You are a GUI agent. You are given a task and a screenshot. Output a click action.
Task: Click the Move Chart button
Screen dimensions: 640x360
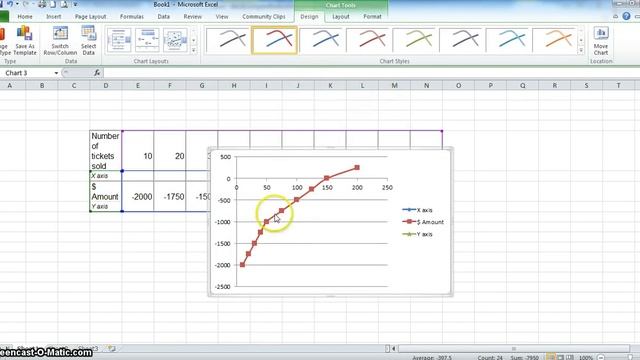point(600,40)
